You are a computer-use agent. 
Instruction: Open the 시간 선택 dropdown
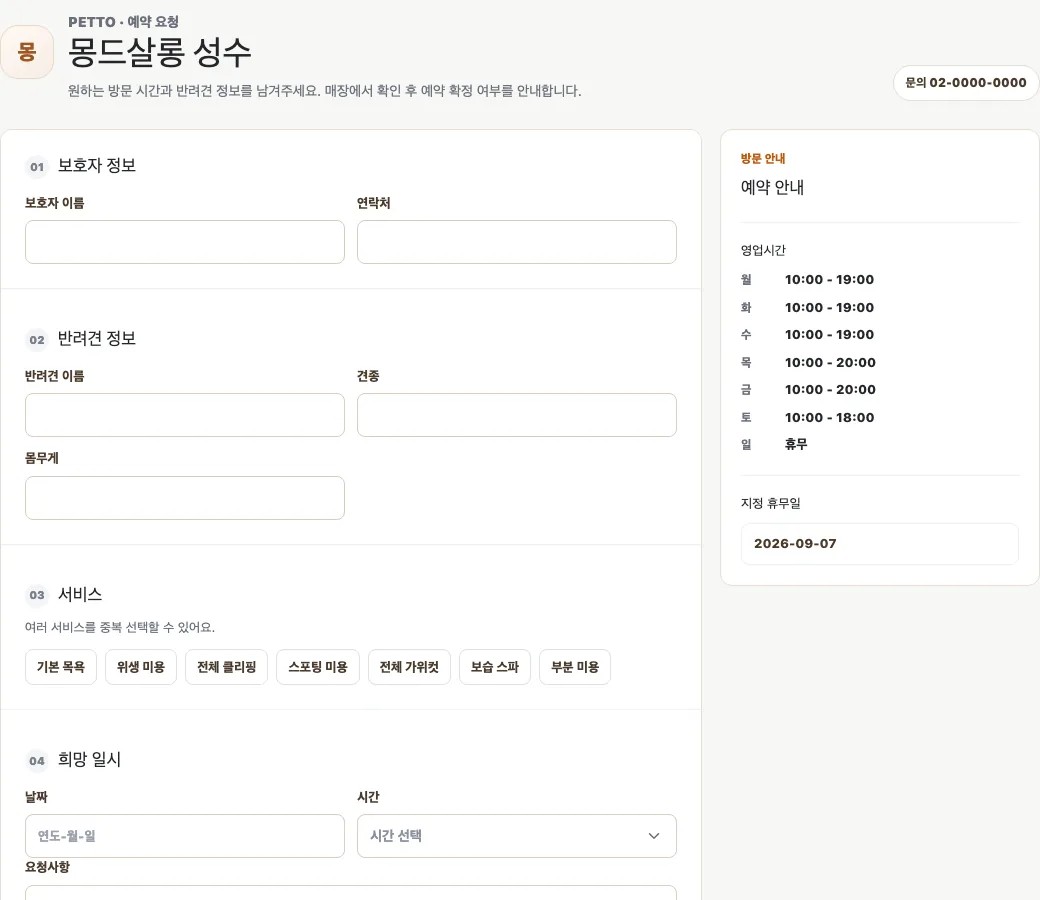tap(517, 836)
